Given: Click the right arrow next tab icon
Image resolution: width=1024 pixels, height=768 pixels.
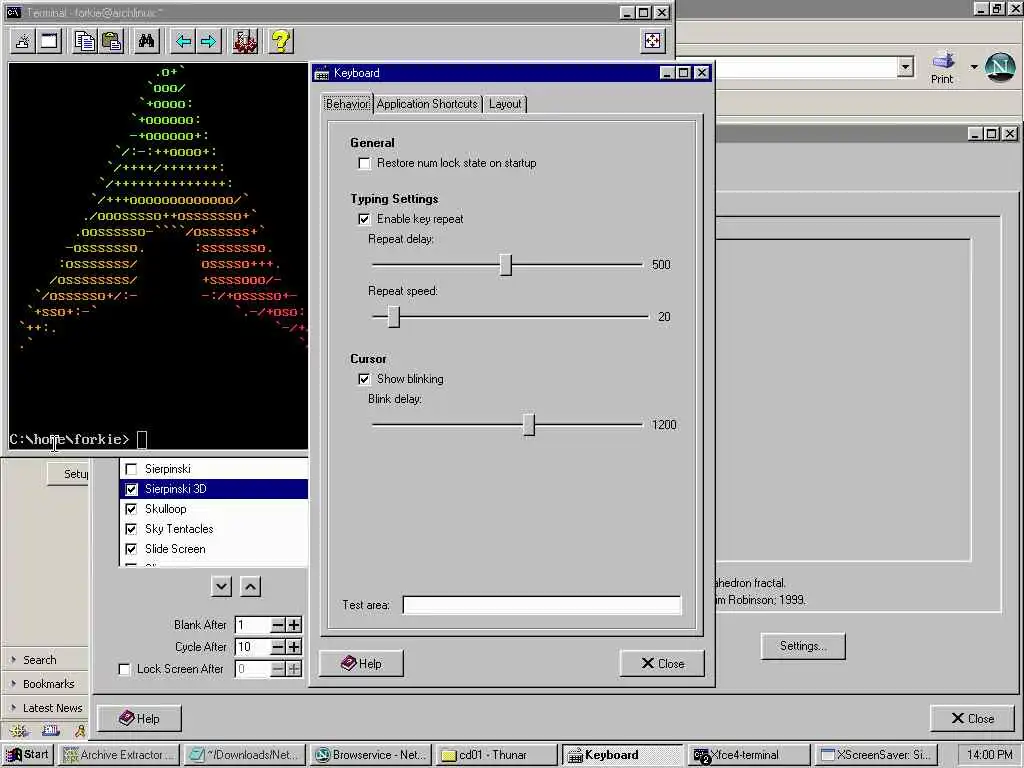Looking at the screenshot, I should coord(208,42).
